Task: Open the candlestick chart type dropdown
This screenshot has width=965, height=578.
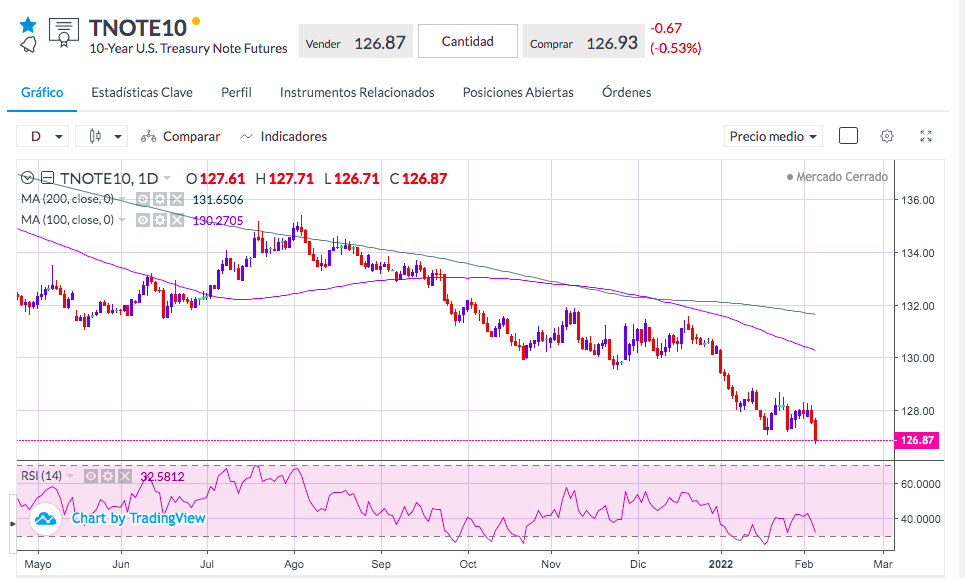Action: (102, 136)
